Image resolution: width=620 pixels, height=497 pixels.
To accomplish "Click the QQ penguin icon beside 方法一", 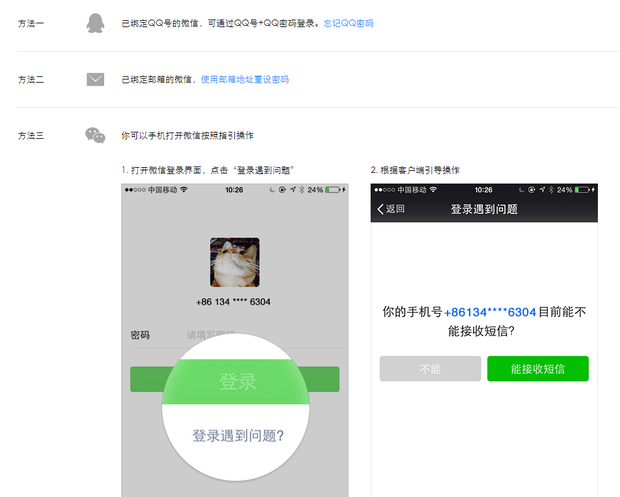I will click(x=95, y=22).
